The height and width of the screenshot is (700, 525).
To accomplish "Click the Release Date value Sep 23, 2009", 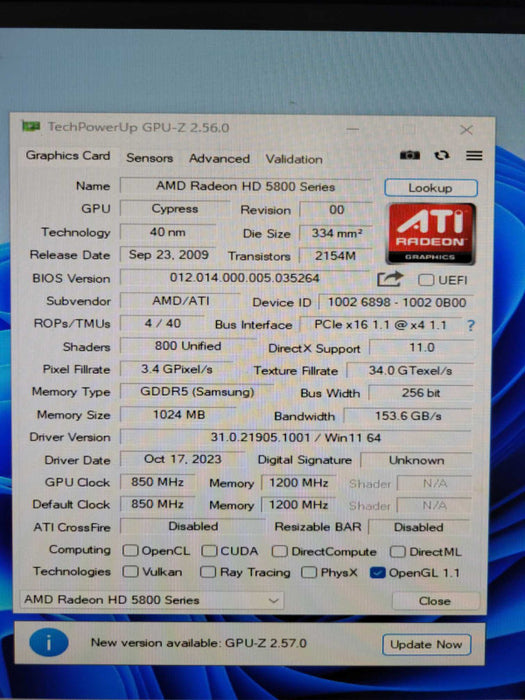I will click(168, 254).
